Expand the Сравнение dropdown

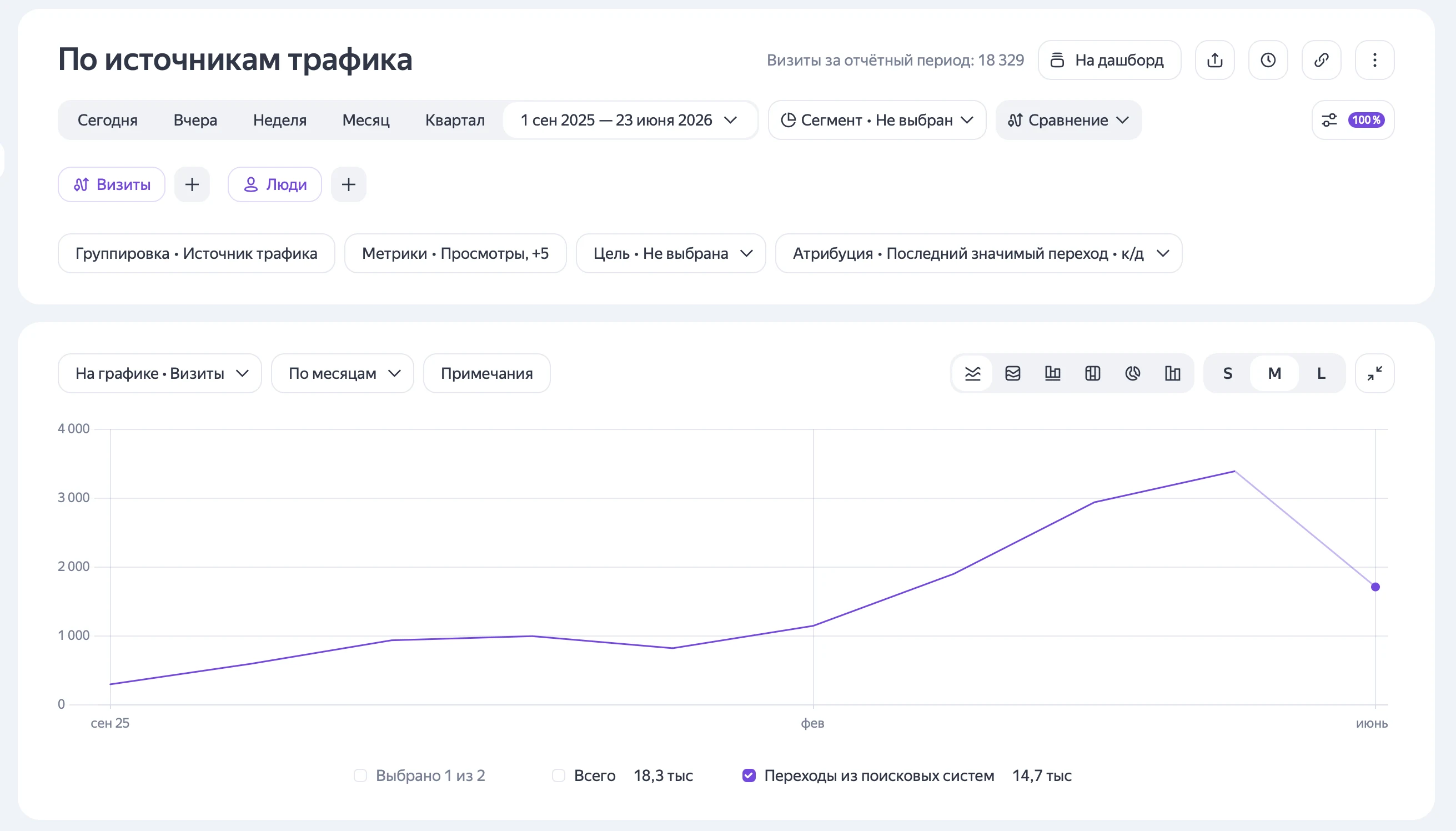[1068, 120]
